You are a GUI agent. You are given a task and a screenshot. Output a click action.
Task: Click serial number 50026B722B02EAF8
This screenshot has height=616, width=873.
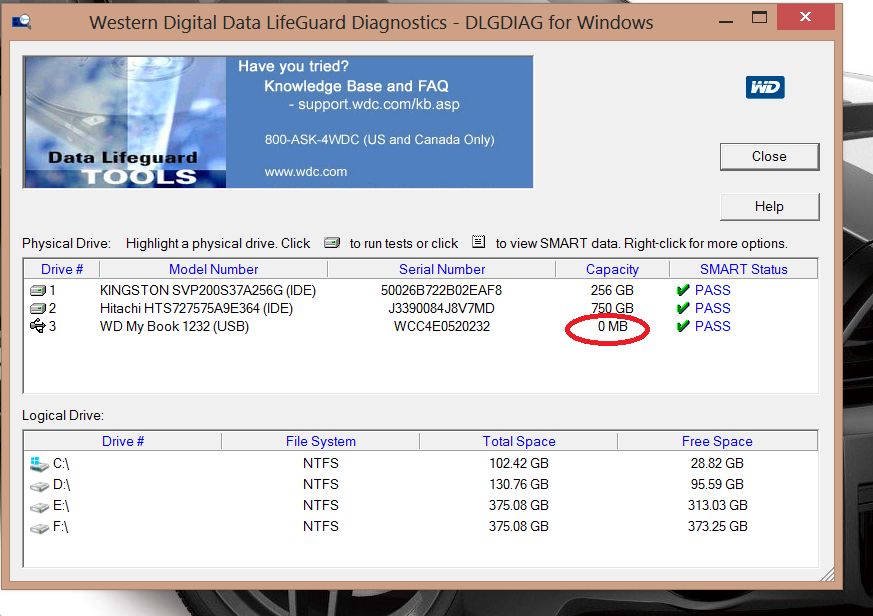click(441, 290)
